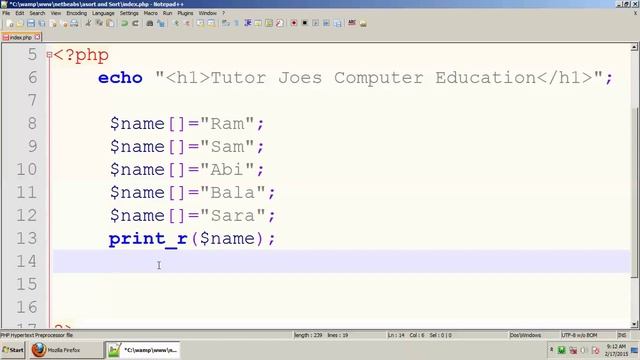Open the ? help menu
The image size is (640, 360).
point(224,13)
